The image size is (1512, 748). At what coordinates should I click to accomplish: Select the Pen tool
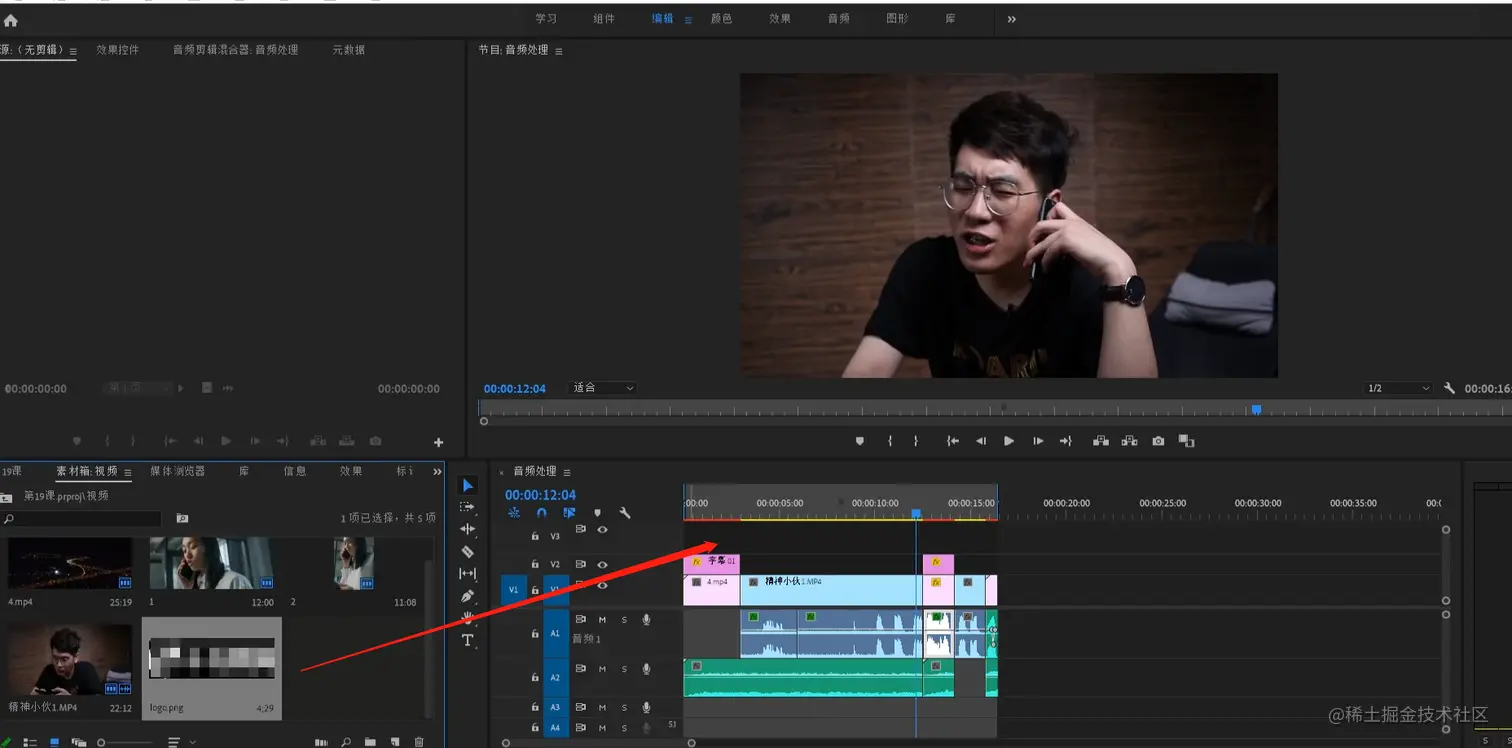(x=467, y=596)
